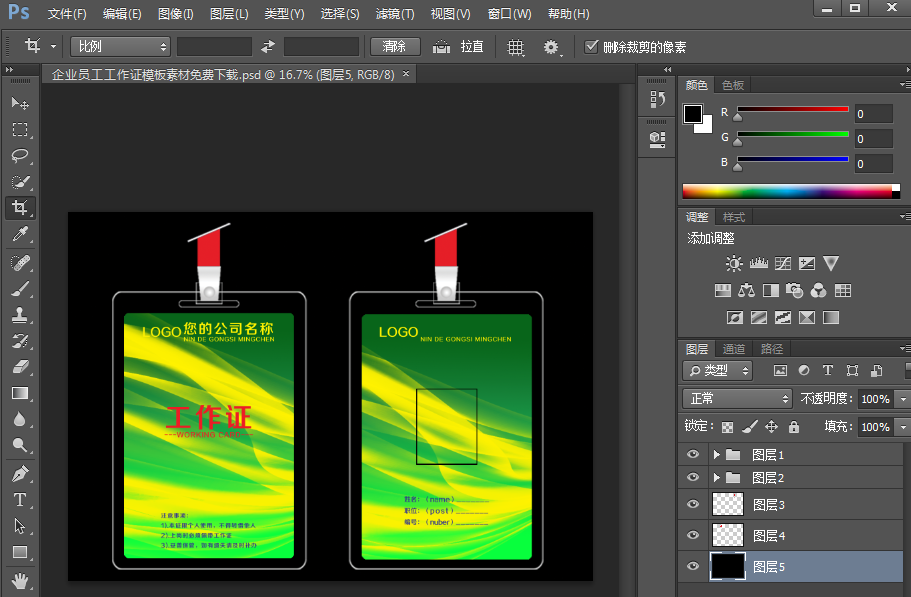Viewport: 911px width, 597px height.
Task: Click the 清除 button
Action: (394, 47)
